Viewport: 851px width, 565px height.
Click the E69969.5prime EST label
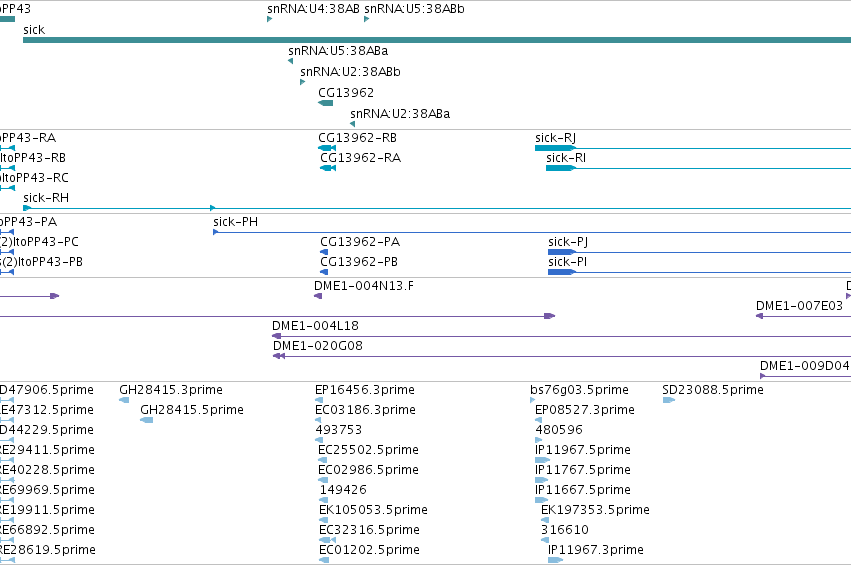[47, 490]
